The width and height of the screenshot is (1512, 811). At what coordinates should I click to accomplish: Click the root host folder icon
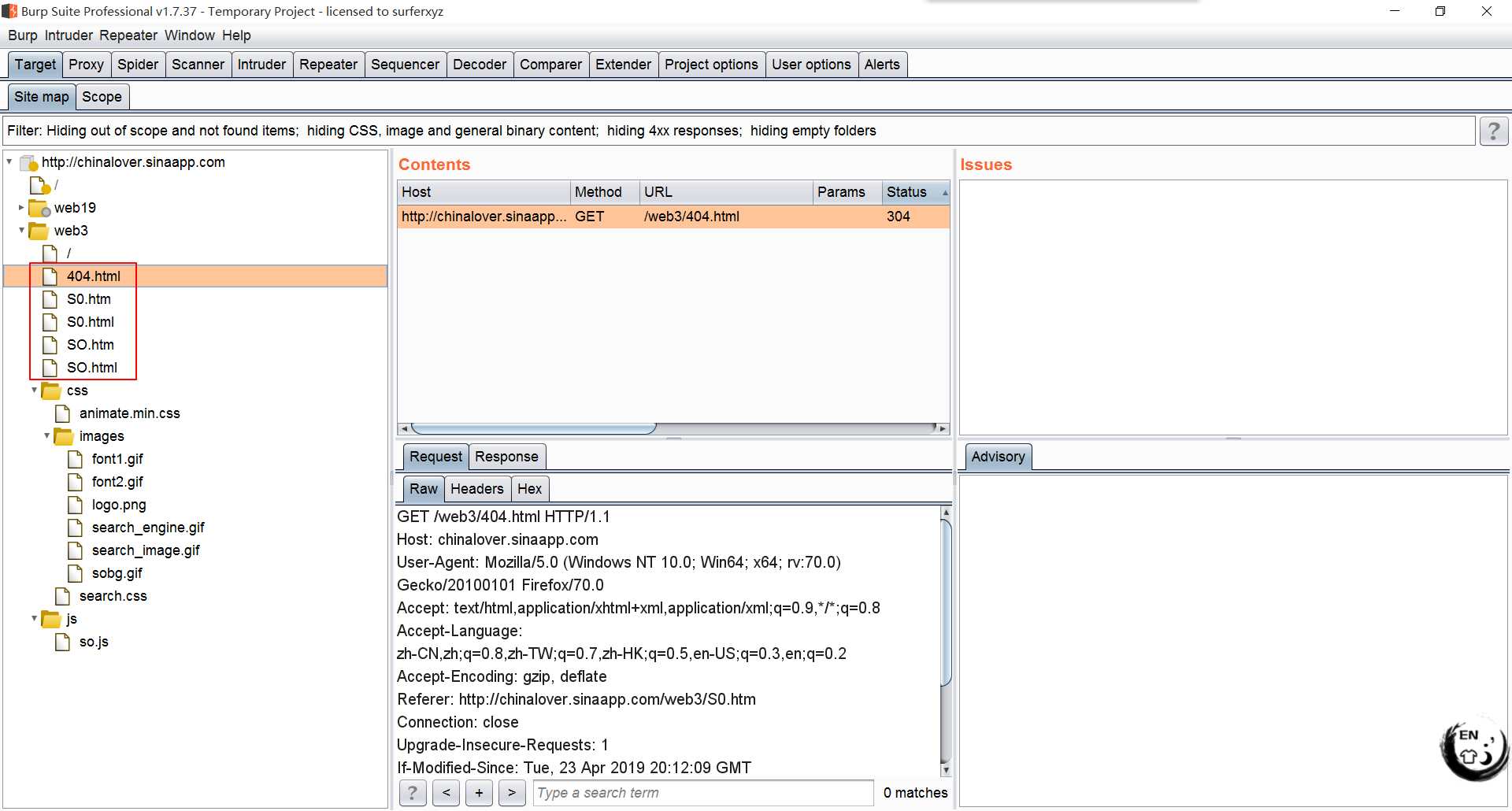pos(29,162)
